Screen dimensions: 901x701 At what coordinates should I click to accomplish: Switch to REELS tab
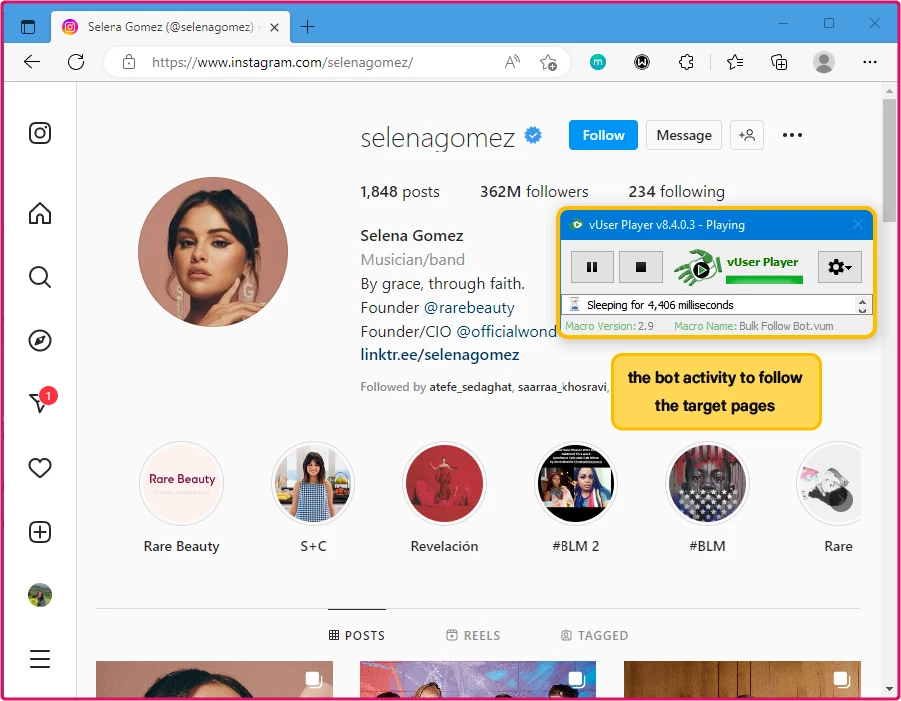point(473,635)
